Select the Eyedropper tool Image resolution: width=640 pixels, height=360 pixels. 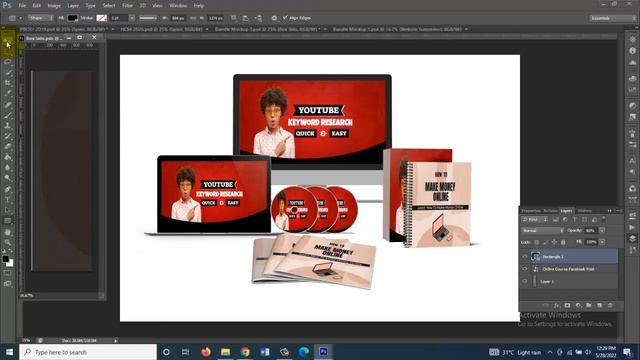[8, 93]
